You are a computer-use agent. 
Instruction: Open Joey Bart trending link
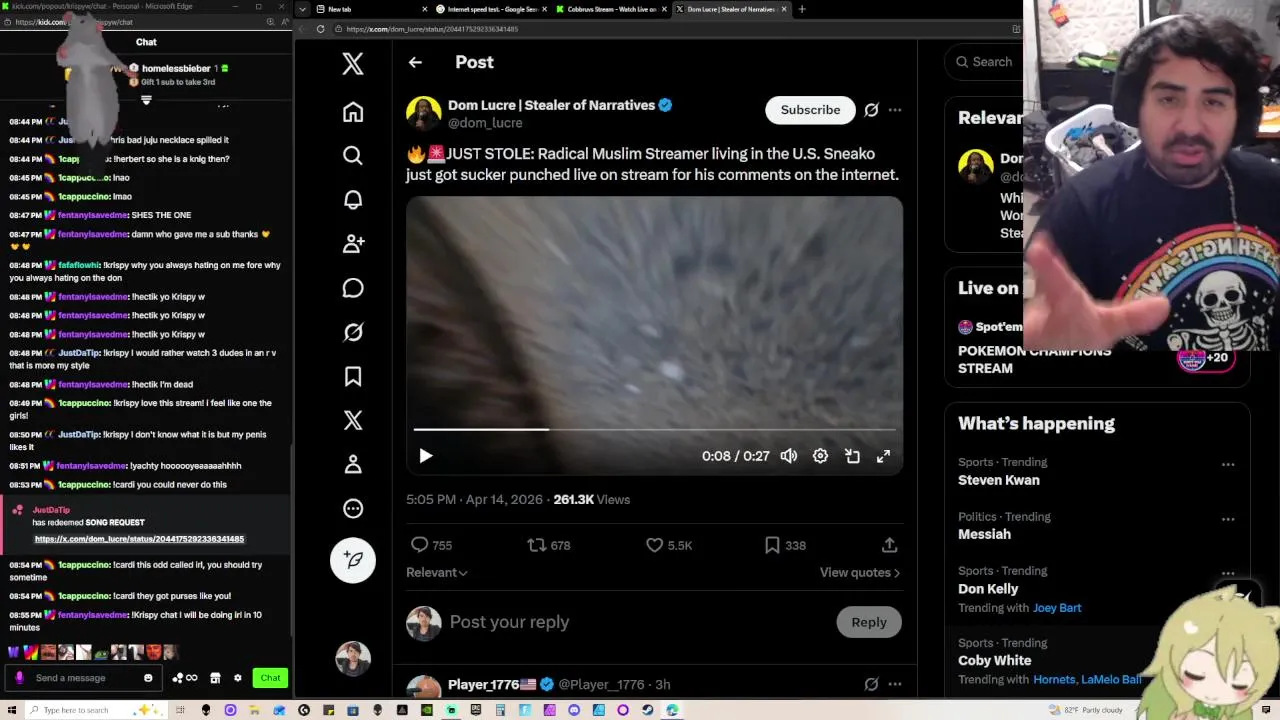pos(1057,608)
